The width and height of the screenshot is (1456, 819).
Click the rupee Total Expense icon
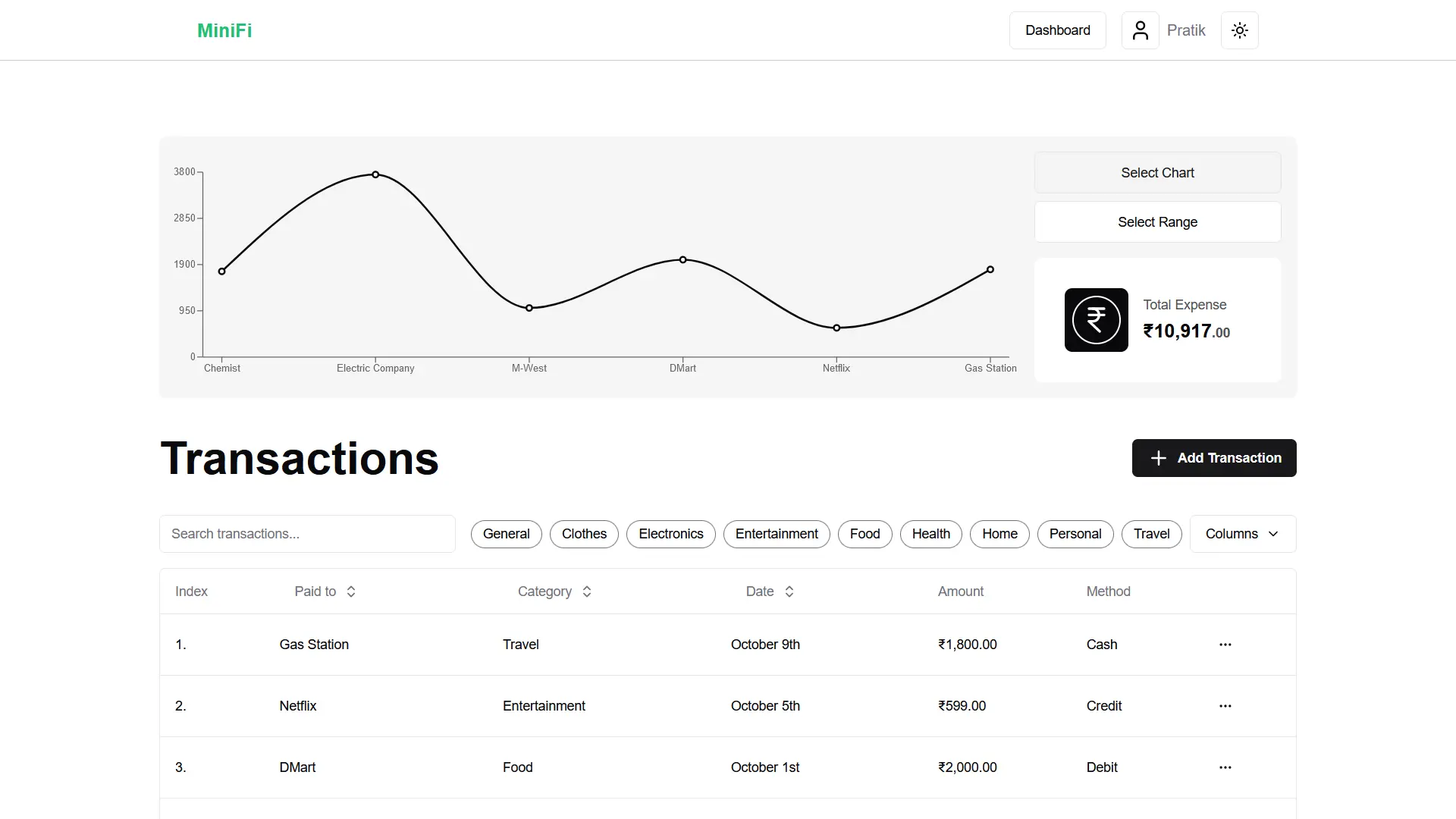point(1096,320)
